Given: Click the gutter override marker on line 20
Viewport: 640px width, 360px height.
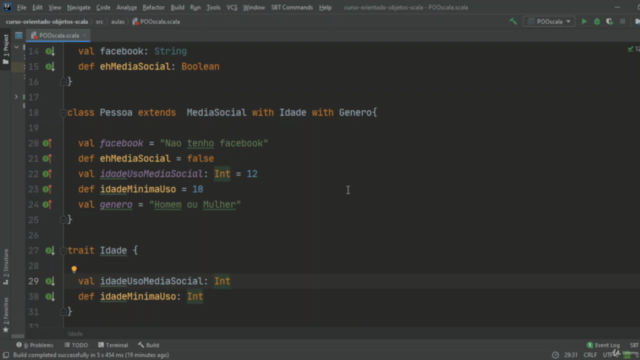Looking at the screenshot, I should [47, 143].
